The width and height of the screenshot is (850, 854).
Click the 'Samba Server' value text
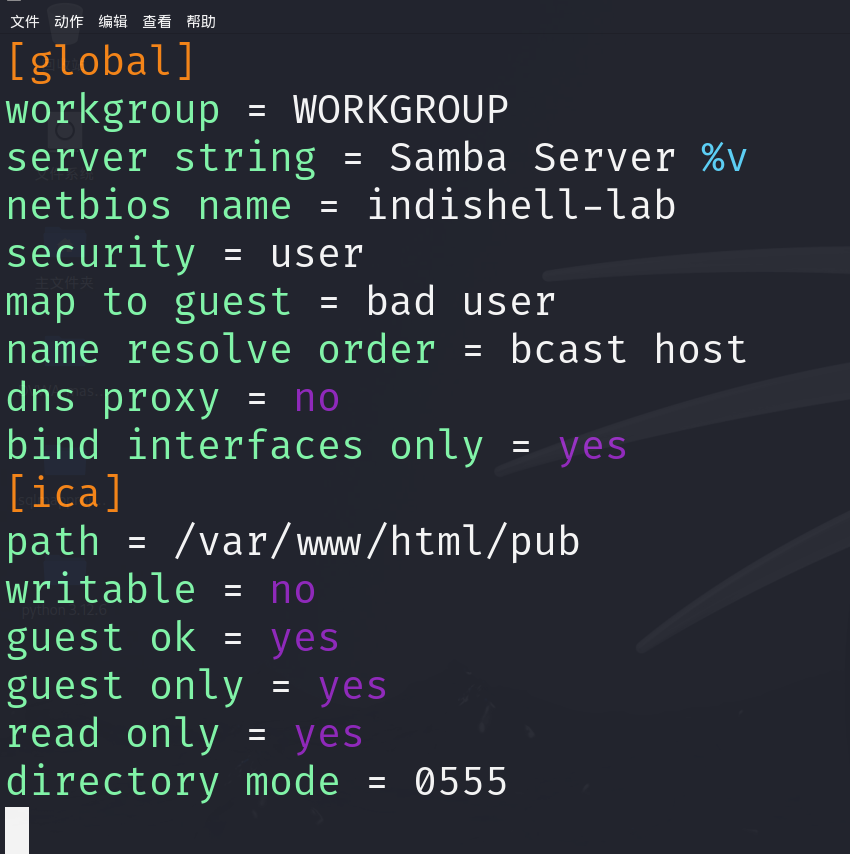533,157
